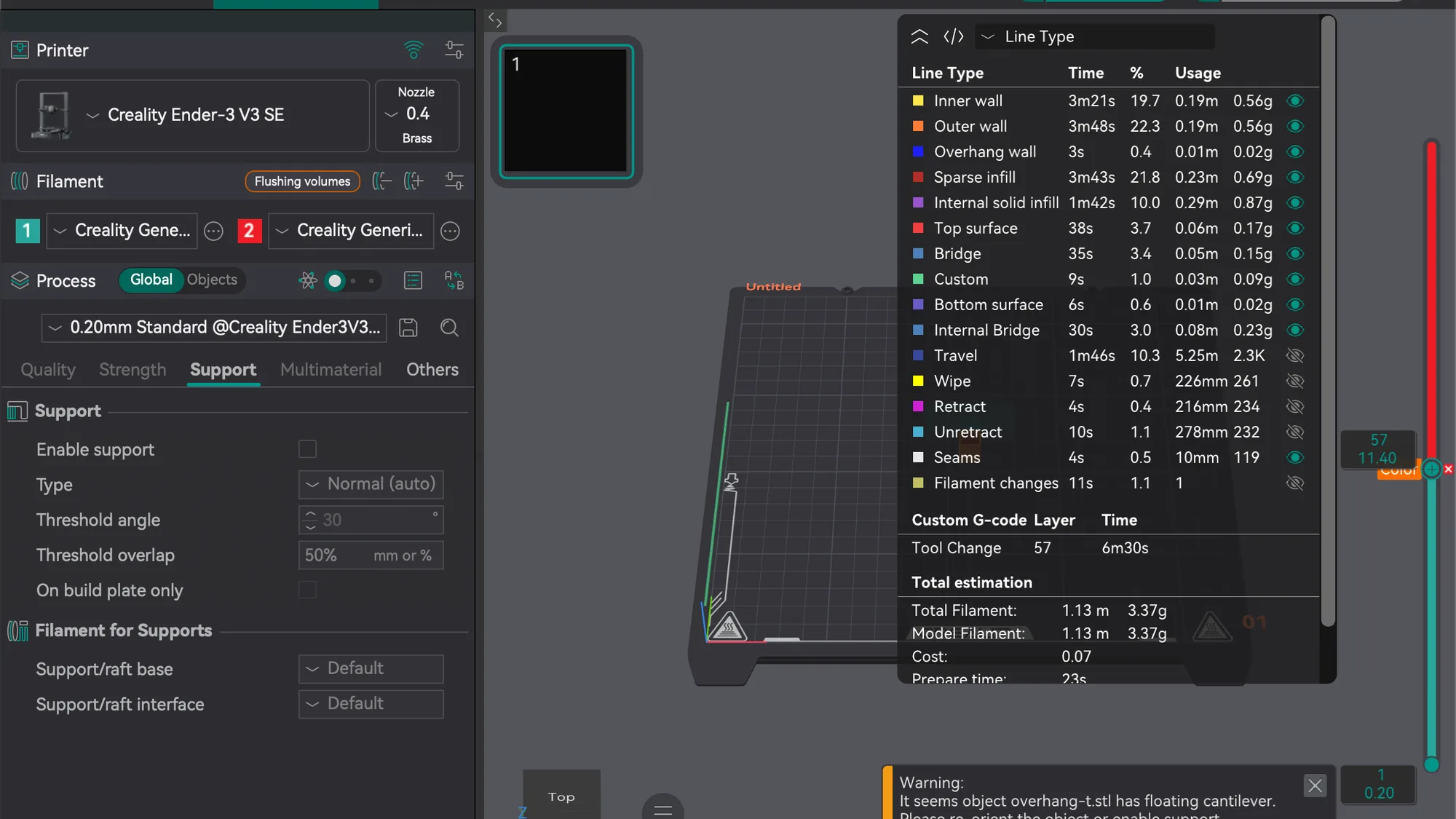Show Travel moves in preview
The width and height of the screenshot is (1456, 819).
point(1295,355)
